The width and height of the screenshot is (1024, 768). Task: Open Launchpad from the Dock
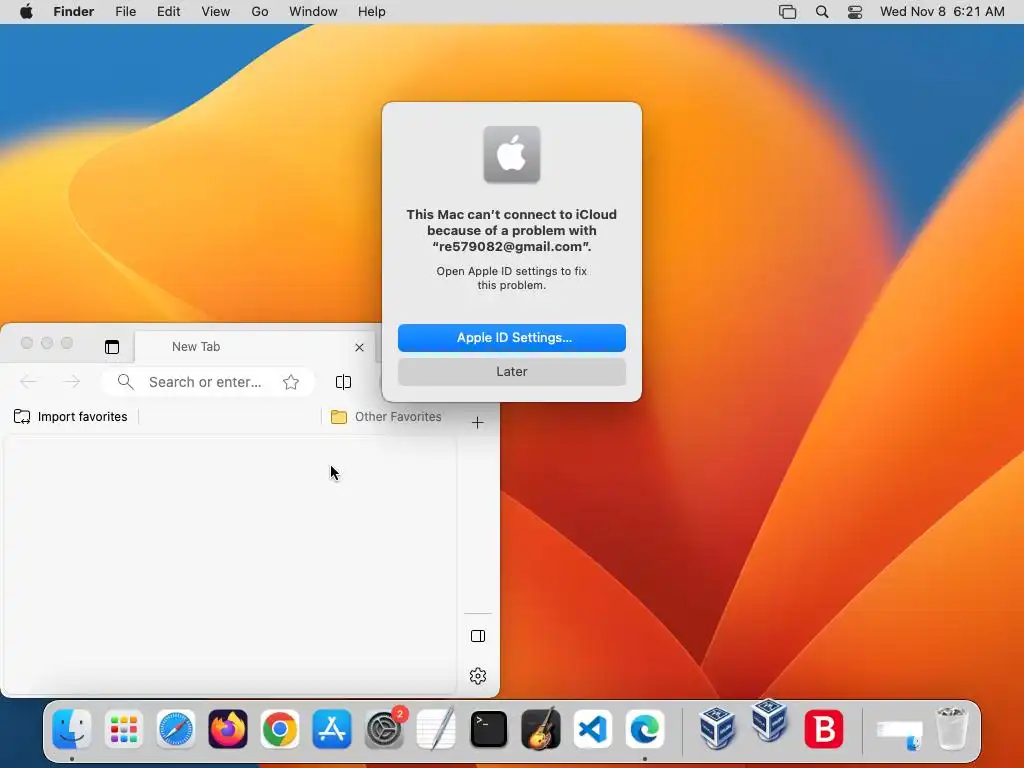pyautogui.click(x=123, y=729)
